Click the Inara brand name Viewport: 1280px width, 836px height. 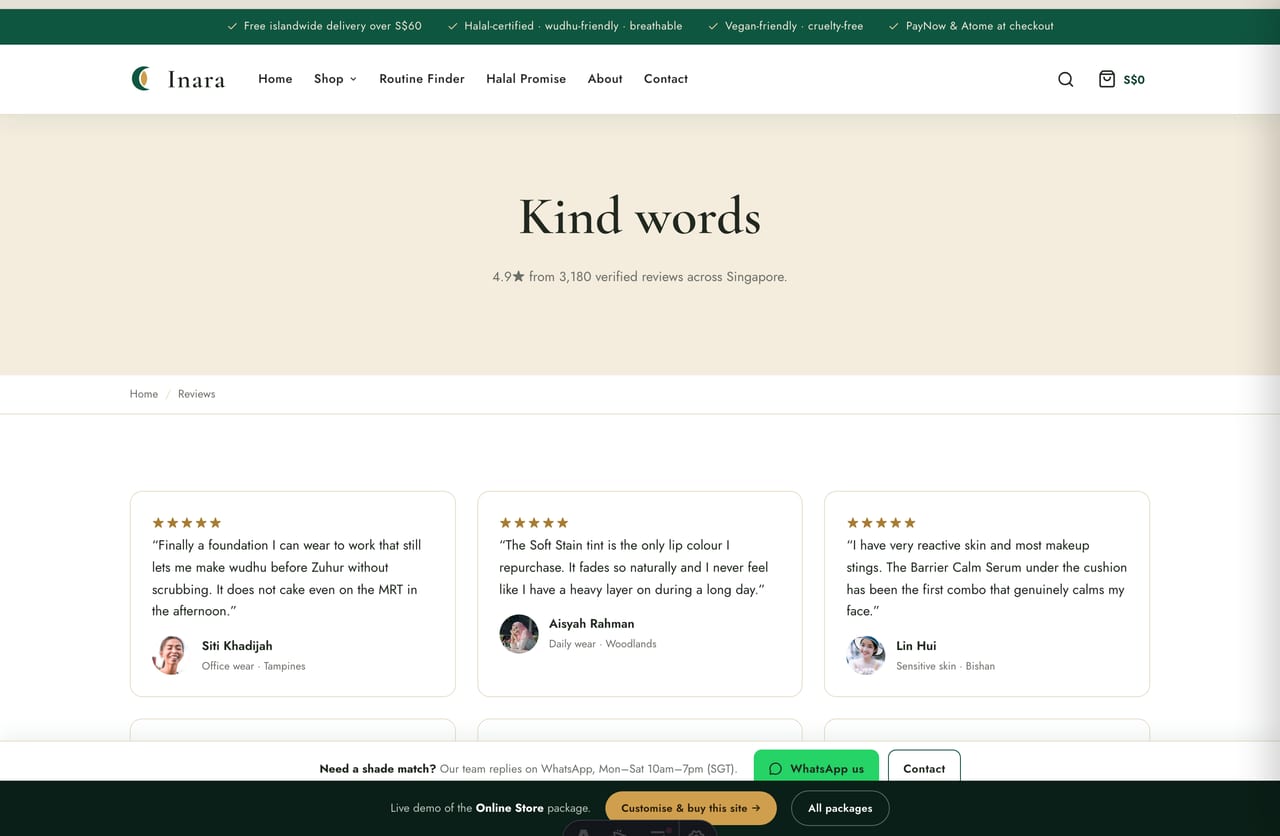click(196, 79)
